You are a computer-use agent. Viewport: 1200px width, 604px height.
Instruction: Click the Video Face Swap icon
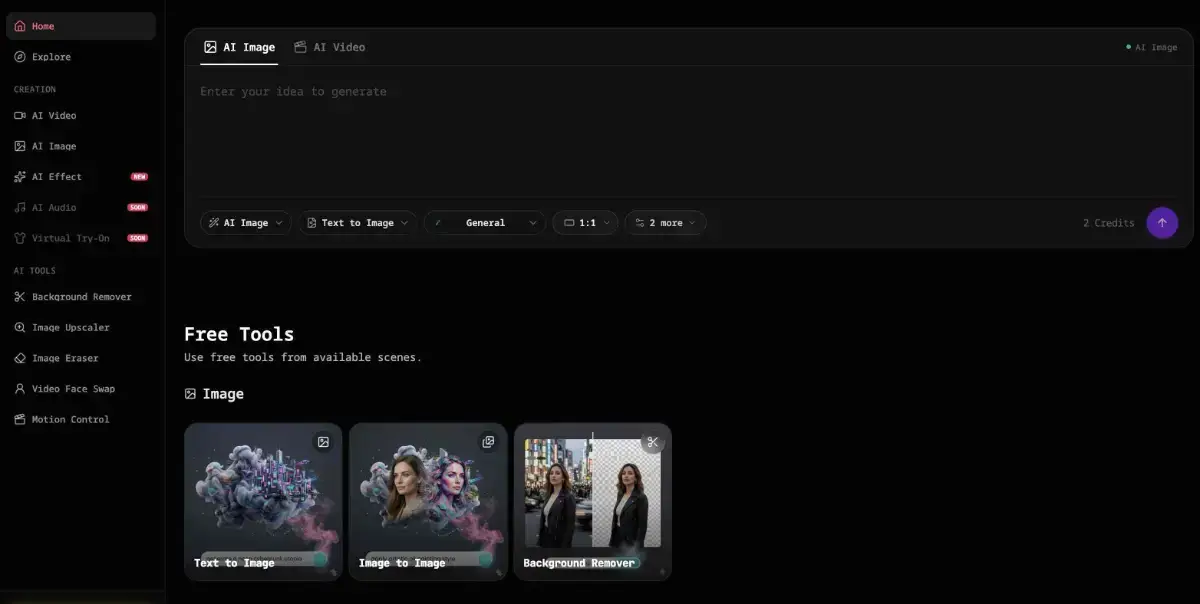[20, 389]
